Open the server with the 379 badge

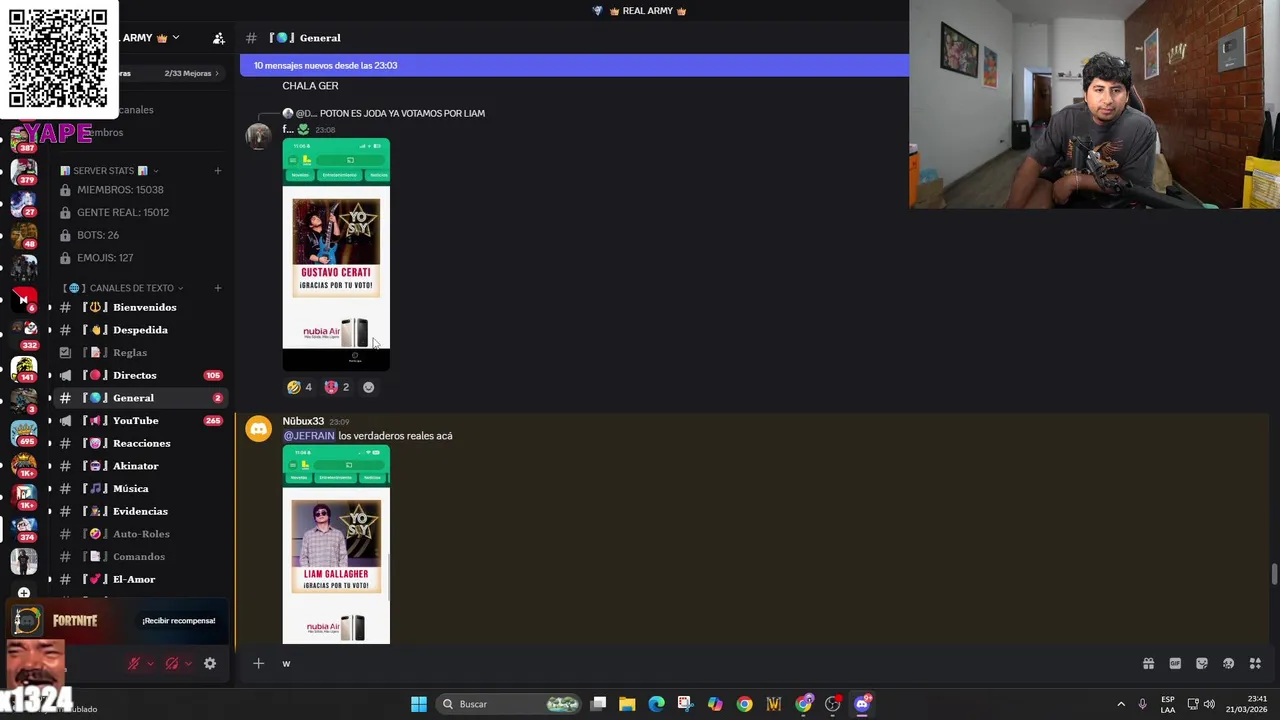[24, 172]
